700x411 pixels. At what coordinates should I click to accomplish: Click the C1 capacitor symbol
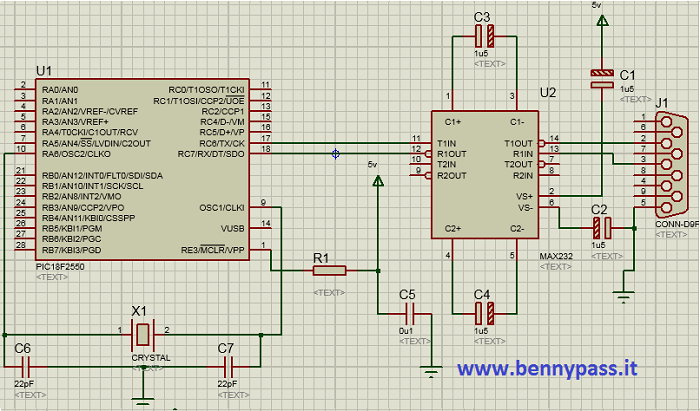601,79
